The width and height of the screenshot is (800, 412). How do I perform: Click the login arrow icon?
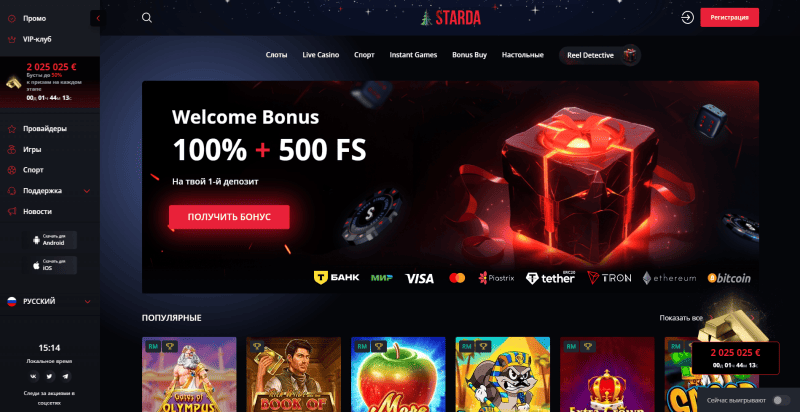[x=687, y=17]
